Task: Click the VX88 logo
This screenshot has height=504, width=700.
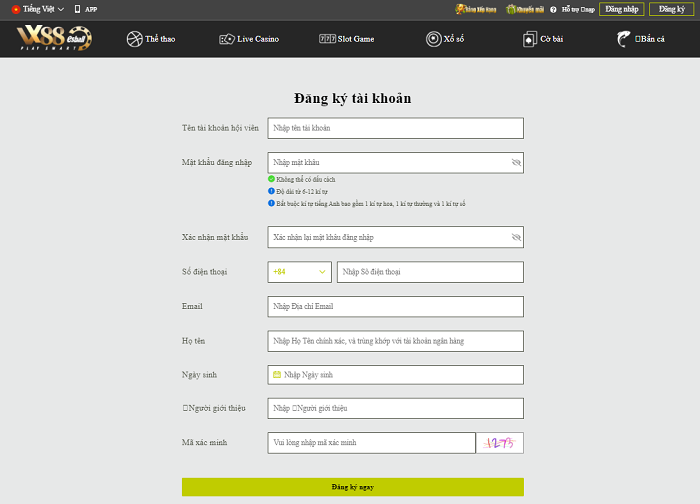Action: tap(54, 39)
